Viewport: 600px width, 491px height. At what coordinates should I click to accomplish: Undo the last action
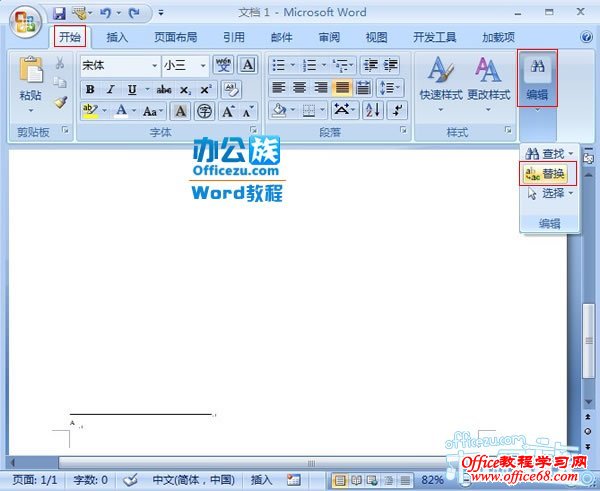[x=105, y=14]
